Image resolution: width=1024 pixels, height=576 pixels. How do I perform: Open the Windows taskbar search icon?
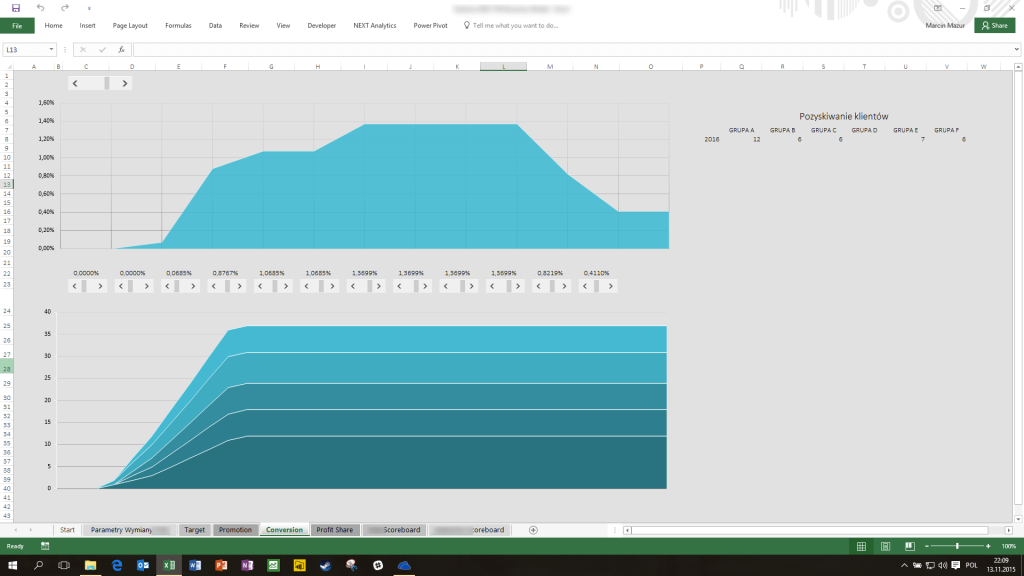(x=39, y=566)
